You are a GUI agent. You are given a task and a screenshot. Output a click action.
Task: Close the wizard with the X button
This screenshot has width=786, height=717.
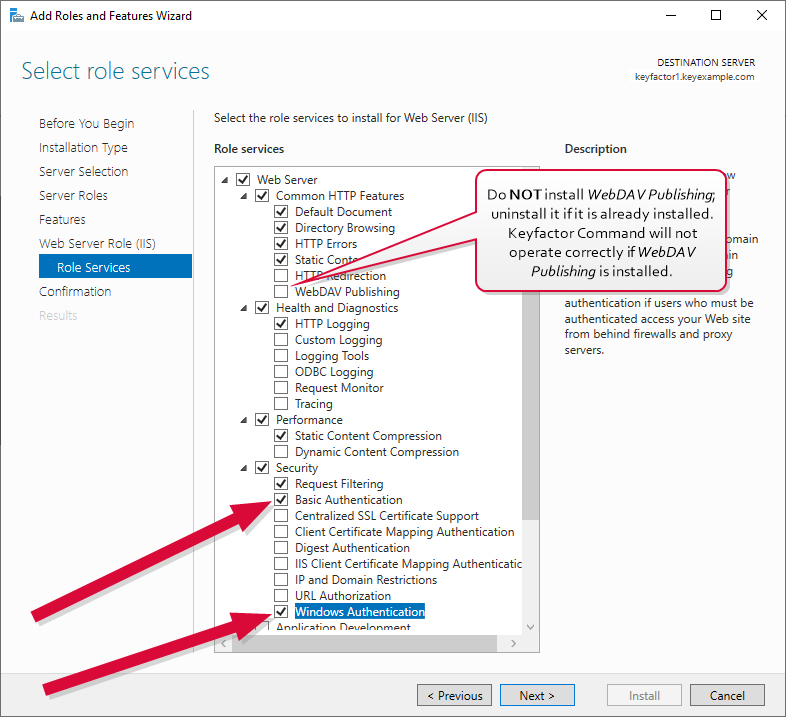(762, 16)
